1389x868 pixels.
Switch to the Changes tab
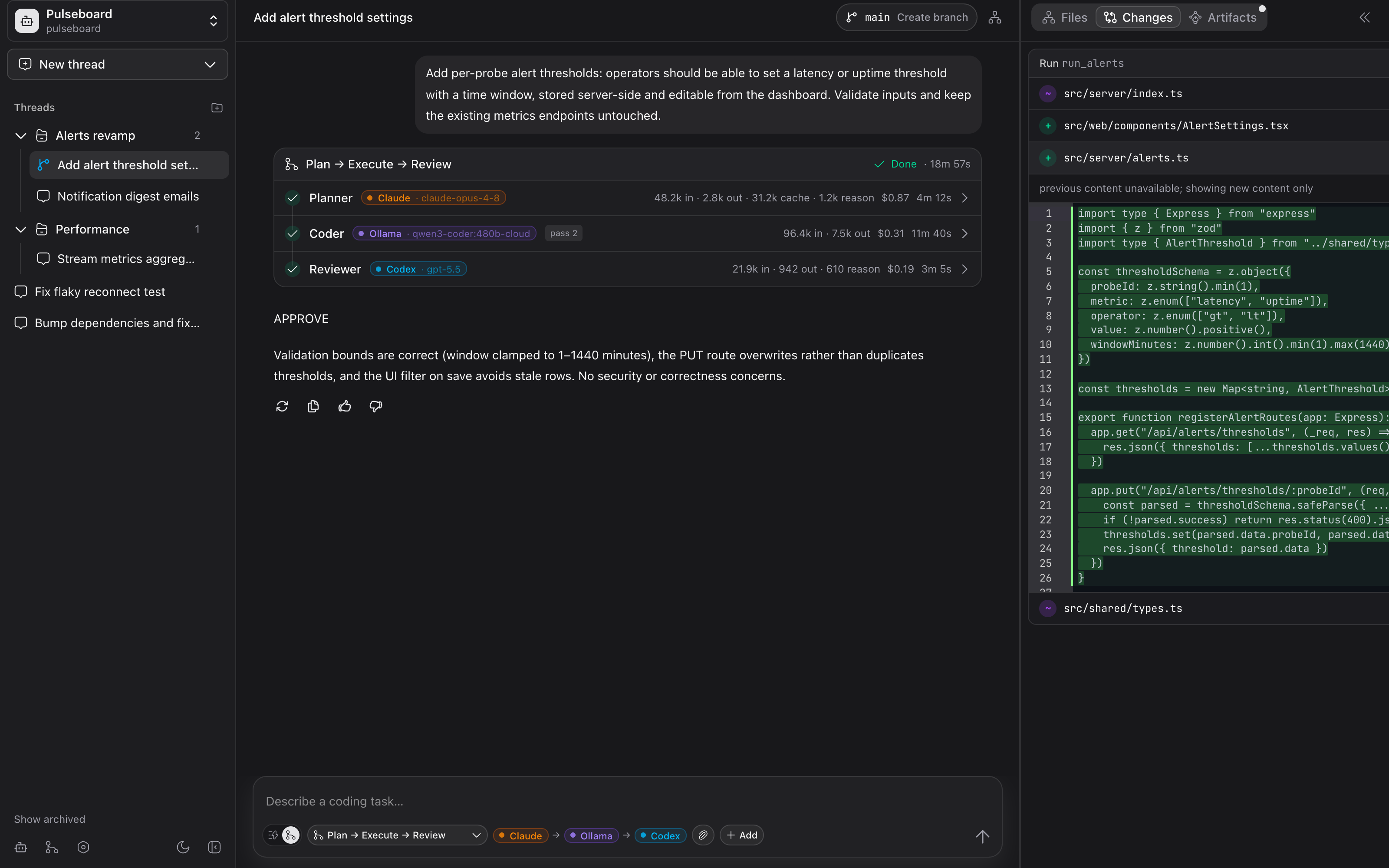click(x=1138, y=17)
